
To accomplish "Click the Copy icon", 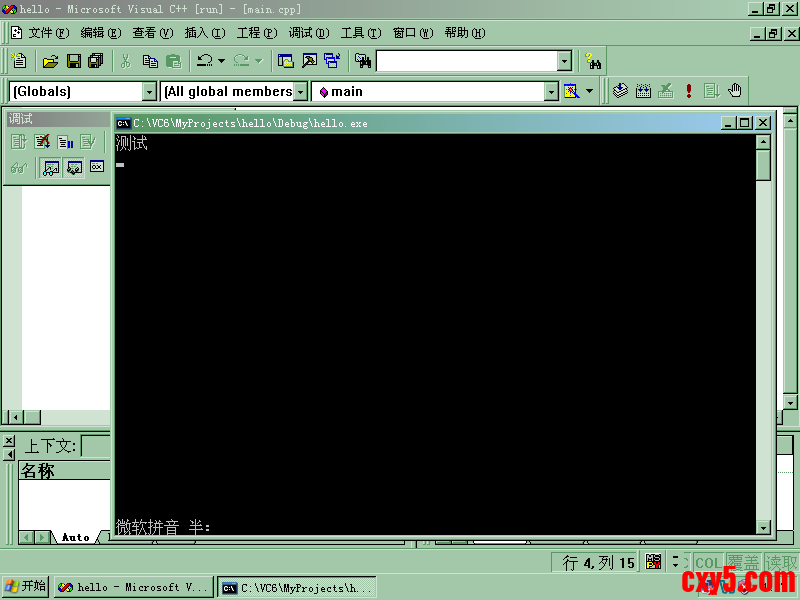I will 150,61.
